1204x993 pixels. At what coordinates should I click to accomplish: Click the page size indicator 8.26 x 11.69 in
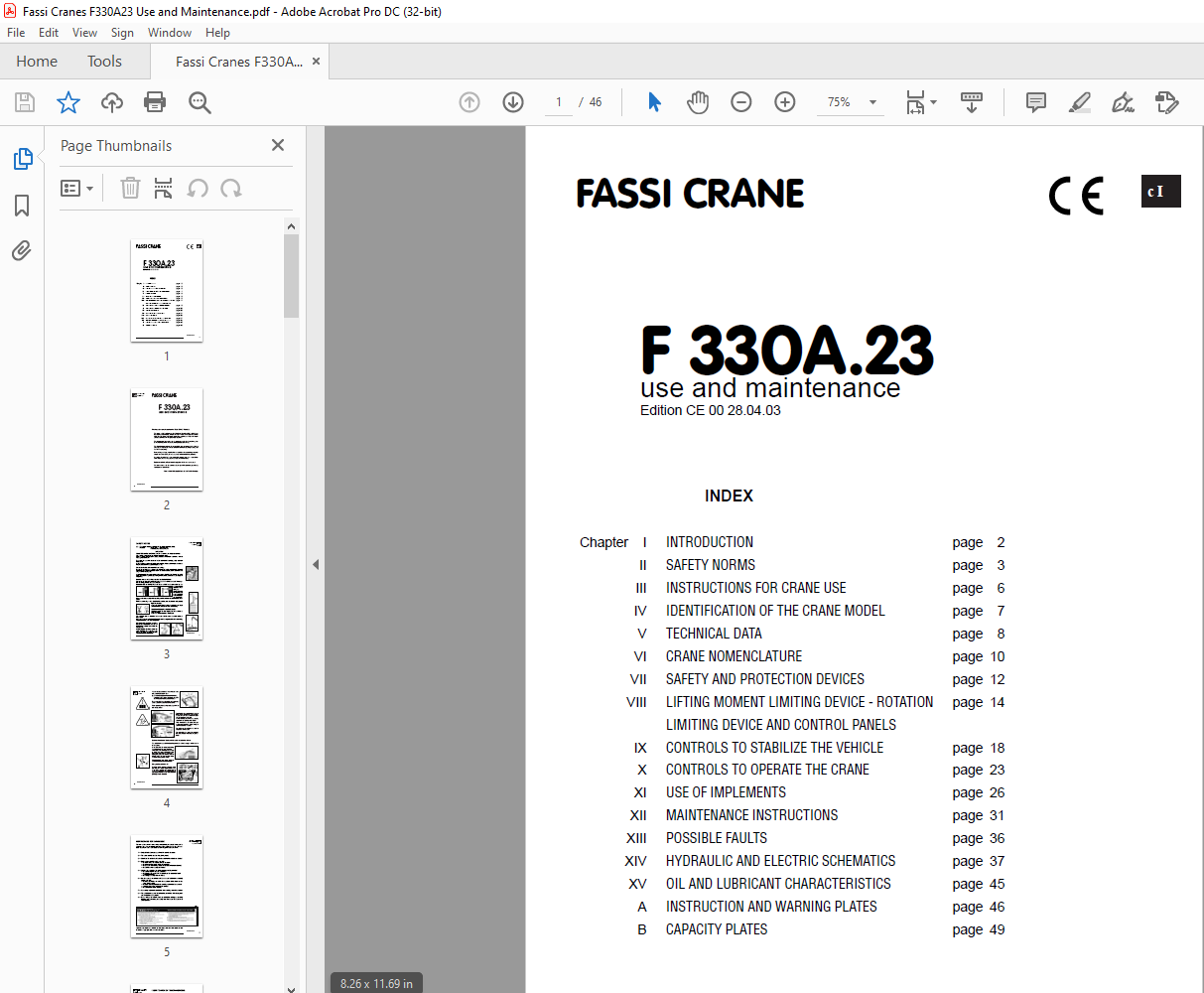376,983
